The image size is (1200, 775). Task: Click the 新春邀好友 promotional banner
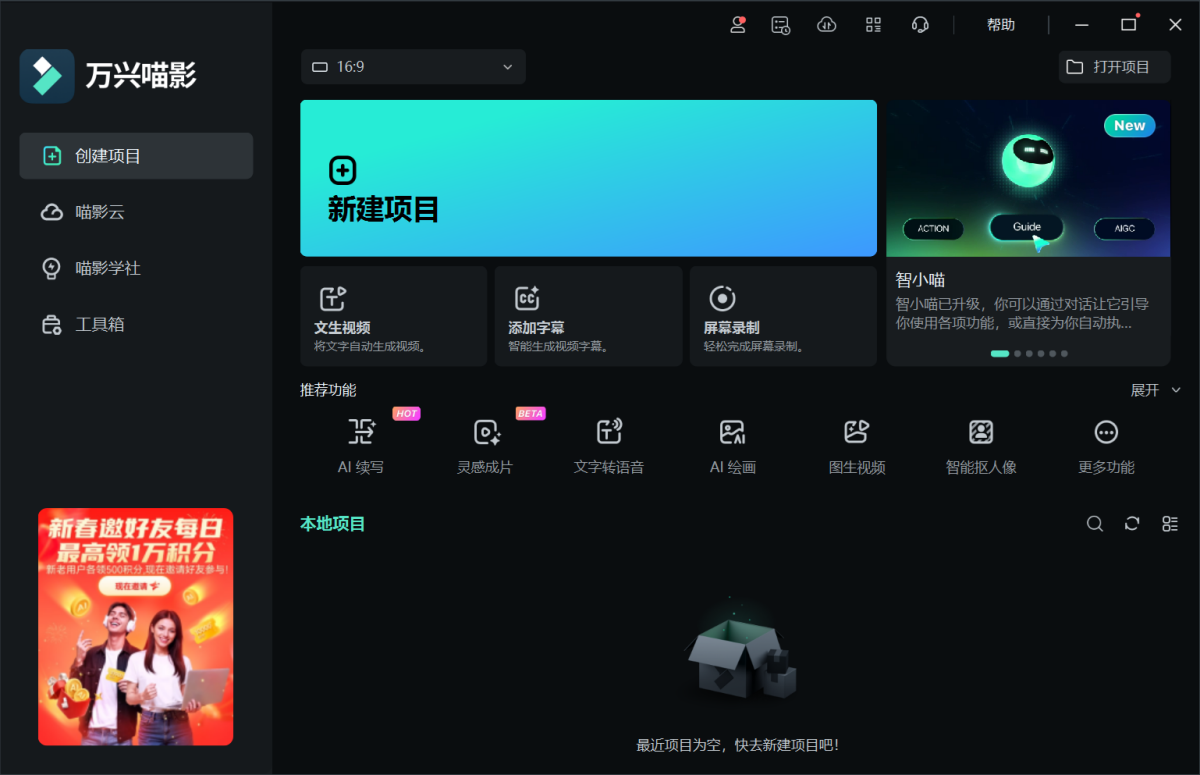[x=135, y=626]
